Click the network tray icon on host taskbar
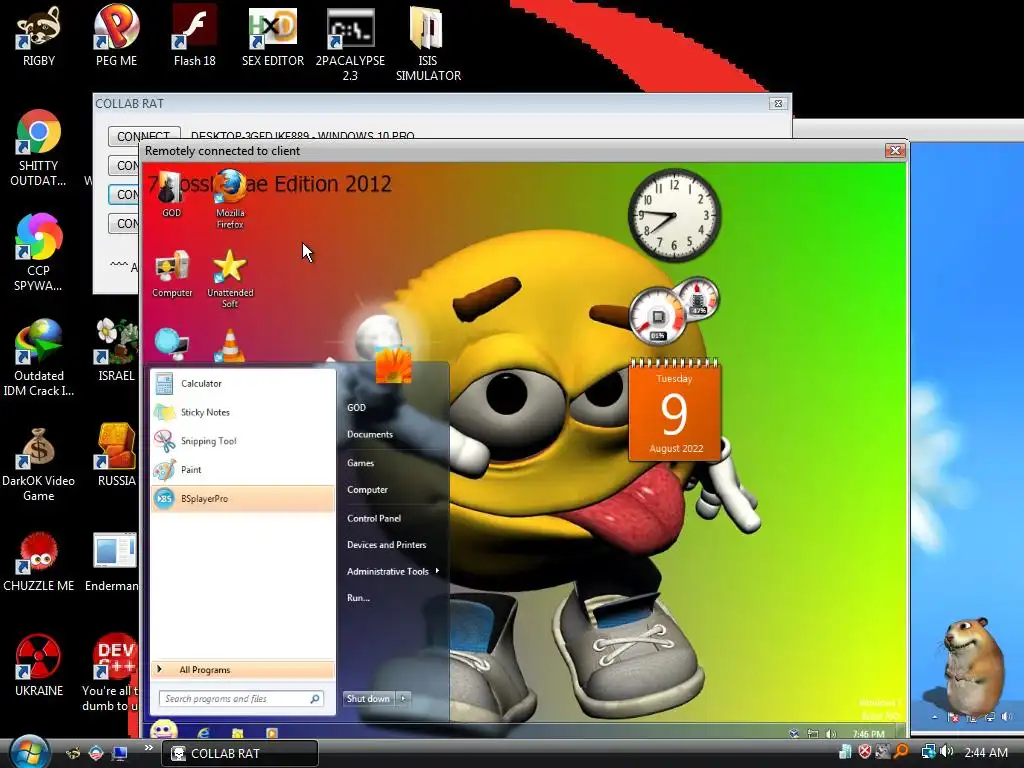 coord(928,752)
